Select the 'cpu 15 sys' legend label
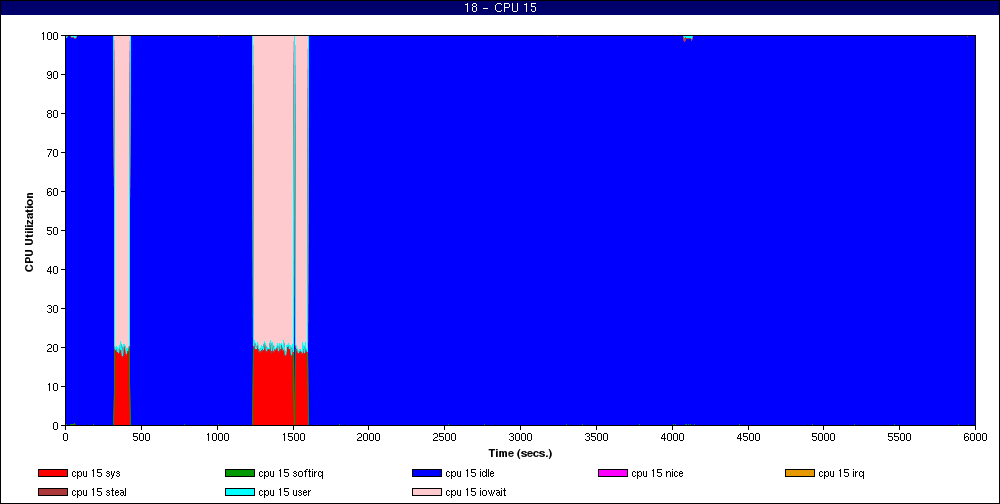Viewport: 1000px width, 504px height. 96,473
